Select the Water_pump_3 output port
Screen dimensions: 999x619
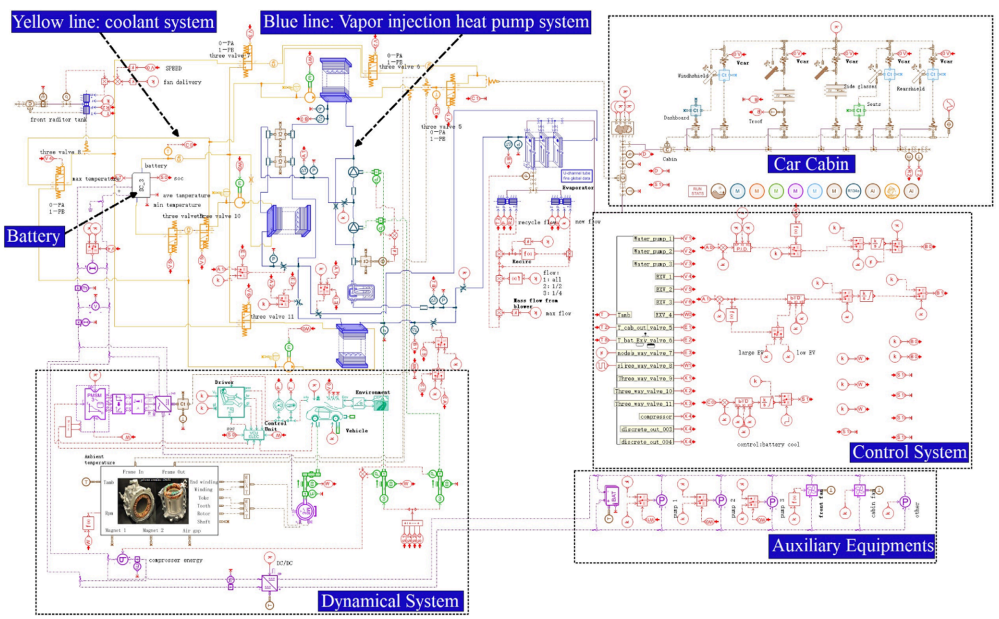point(652,264)
